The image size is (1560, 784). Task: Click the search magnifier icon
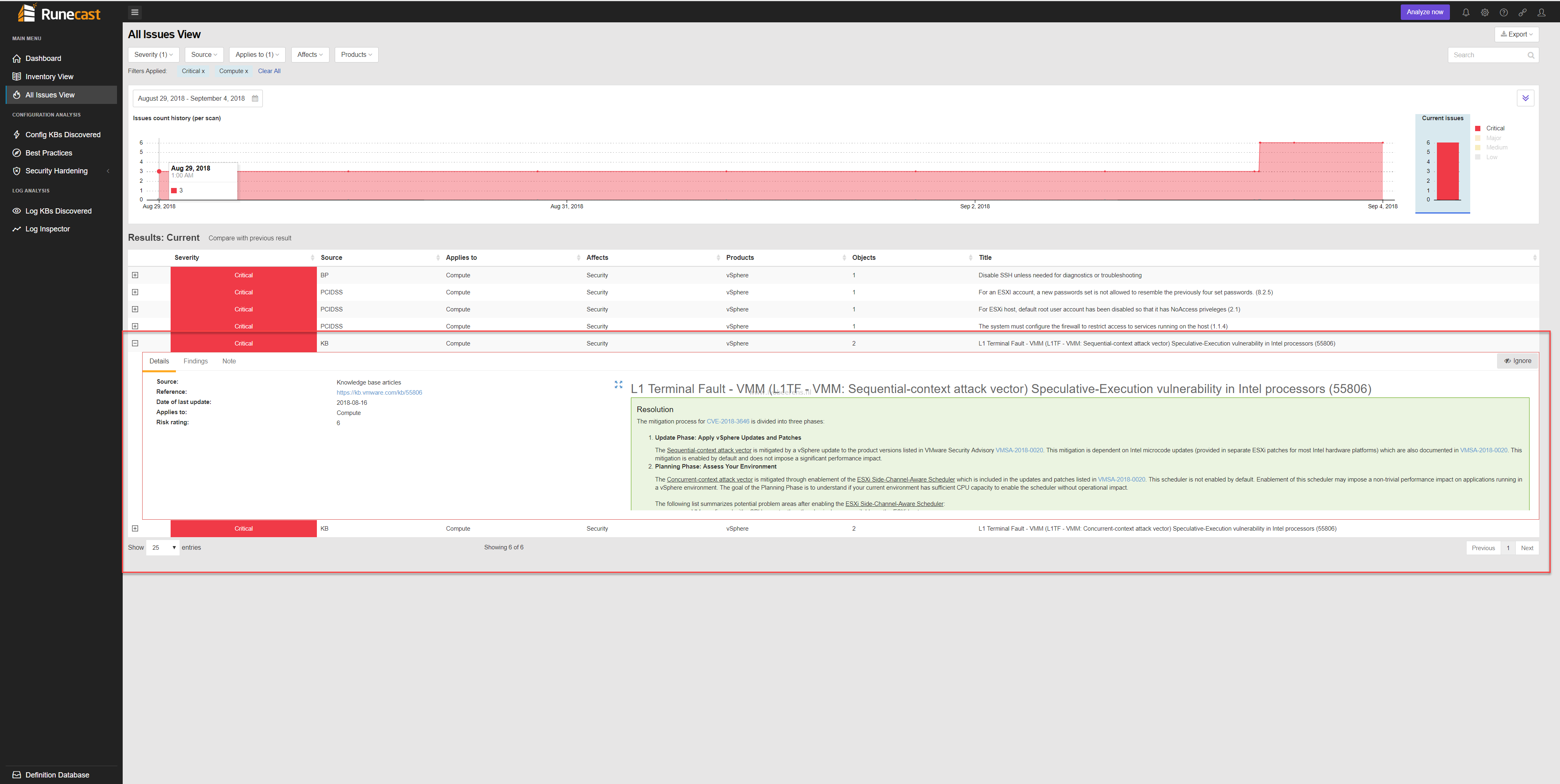[x=1531, y=55]
